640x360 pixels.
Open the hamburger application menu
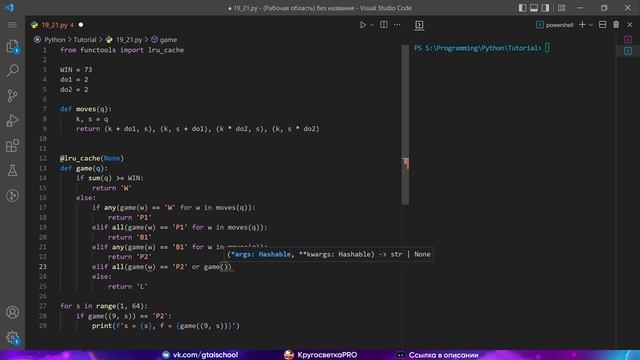(12, 25)
